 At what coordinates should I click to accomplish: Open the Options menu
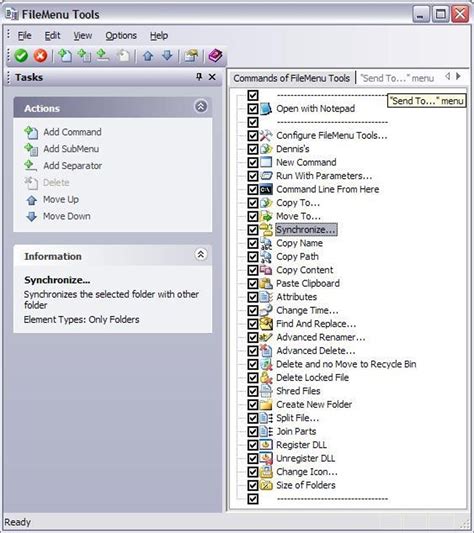pos(121,35)
